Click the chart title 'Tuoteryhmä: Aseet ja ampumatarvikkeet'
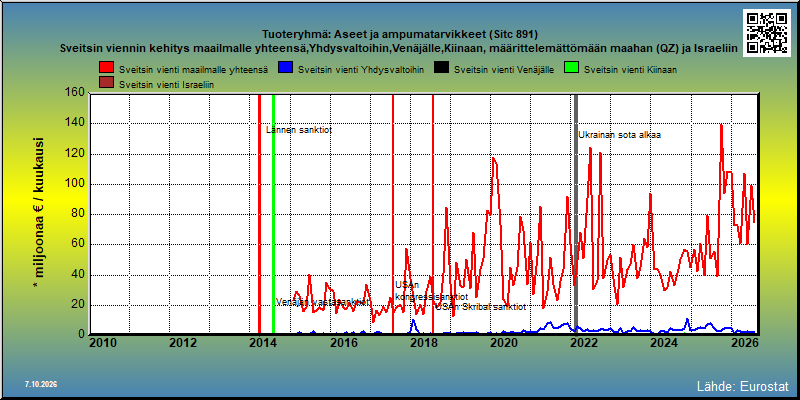800x400 pixels. point(399,35)
